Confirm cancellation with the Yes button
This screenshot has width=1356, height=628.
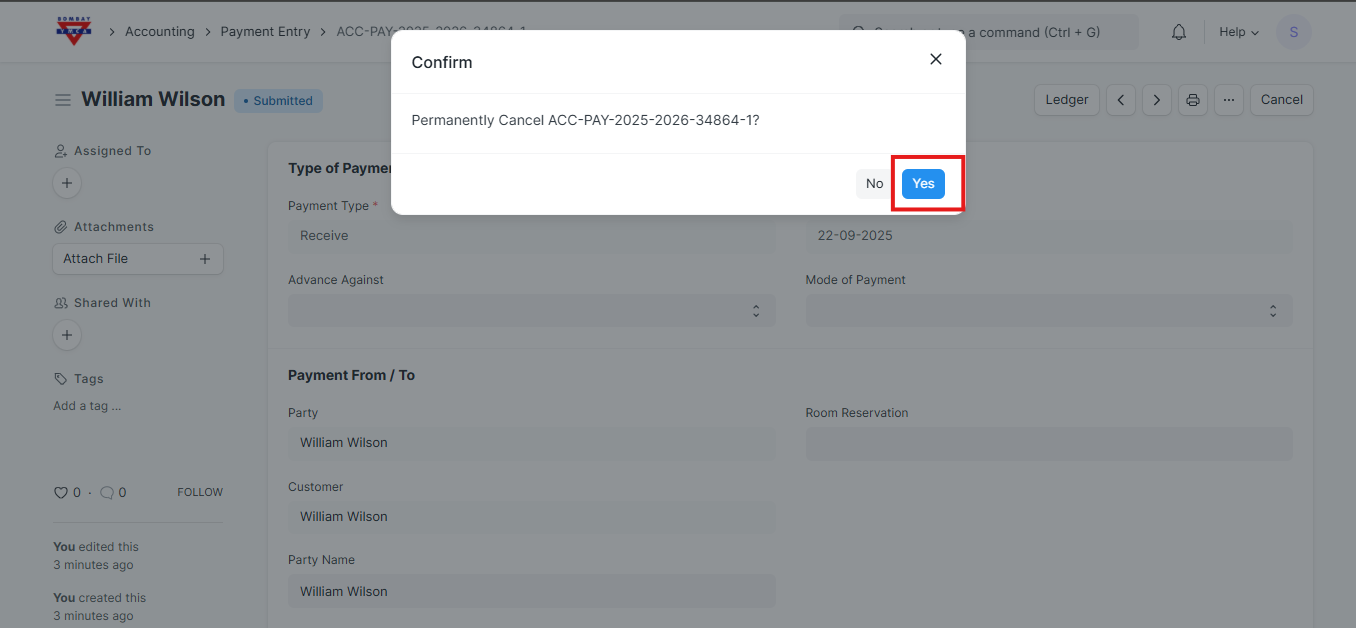click(923, 184)
